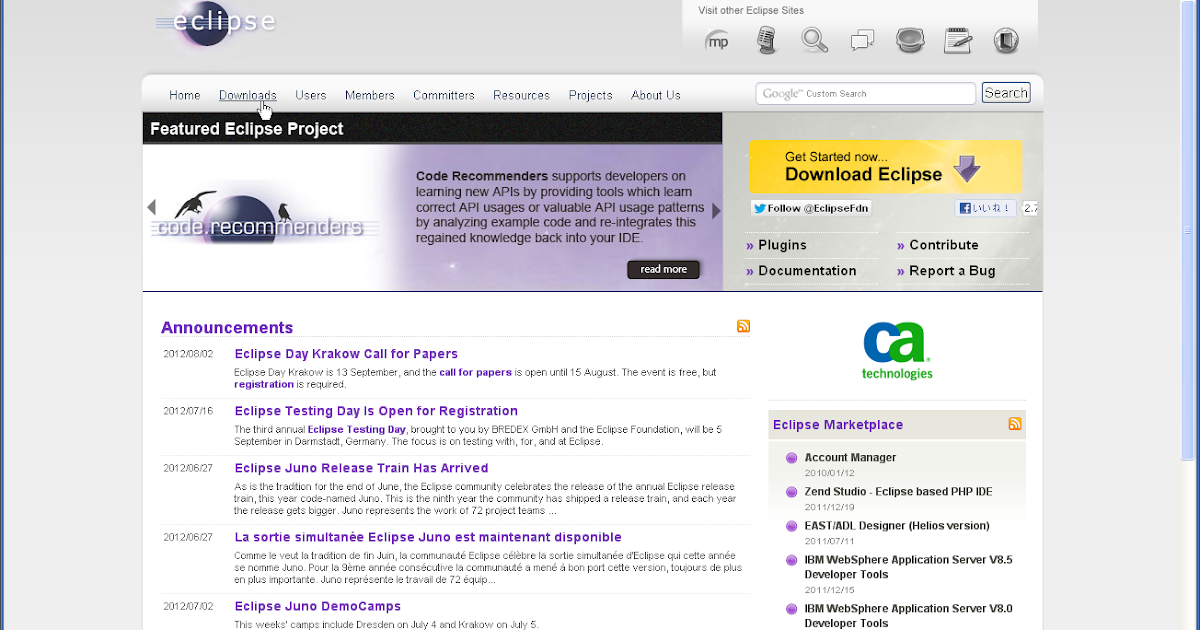Click the registration inline link

264,384
